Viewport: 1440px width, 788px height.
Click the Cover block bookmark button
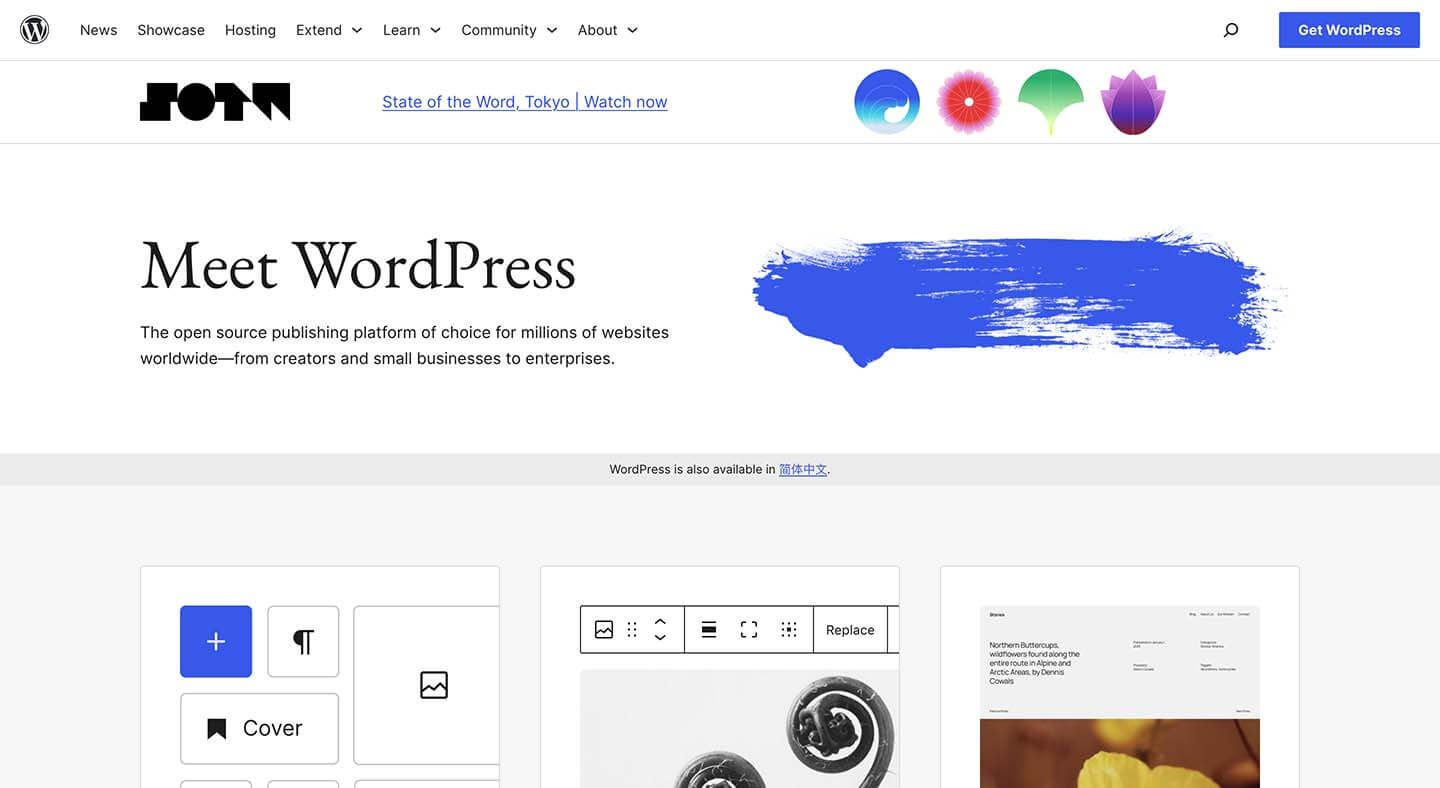(x=259, y=728)
